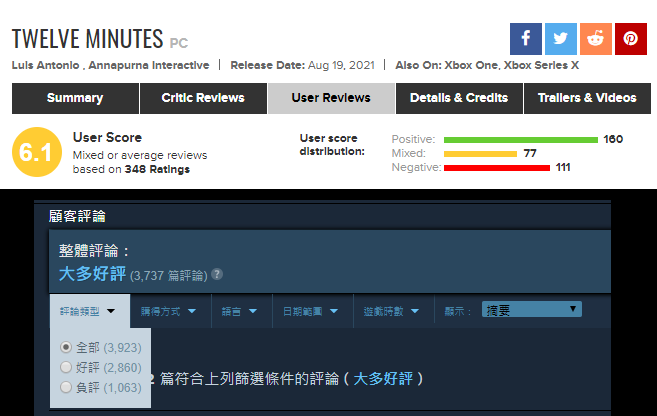Click the User Score heading
Screen dimensions: 657x416
[107, 137]
